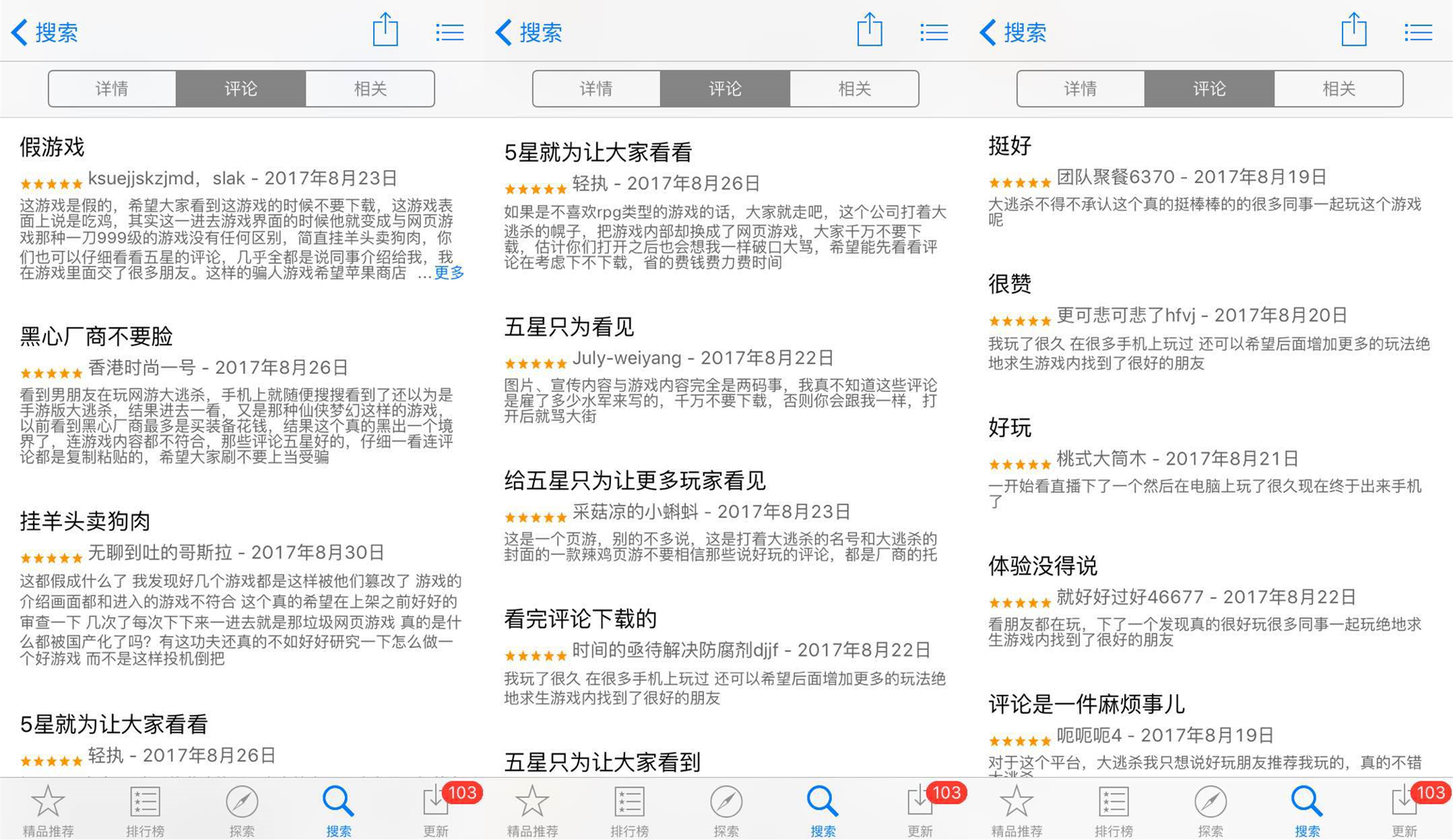
Task: Open the list menu icon in the right screen
Action: click(1418, 32)
